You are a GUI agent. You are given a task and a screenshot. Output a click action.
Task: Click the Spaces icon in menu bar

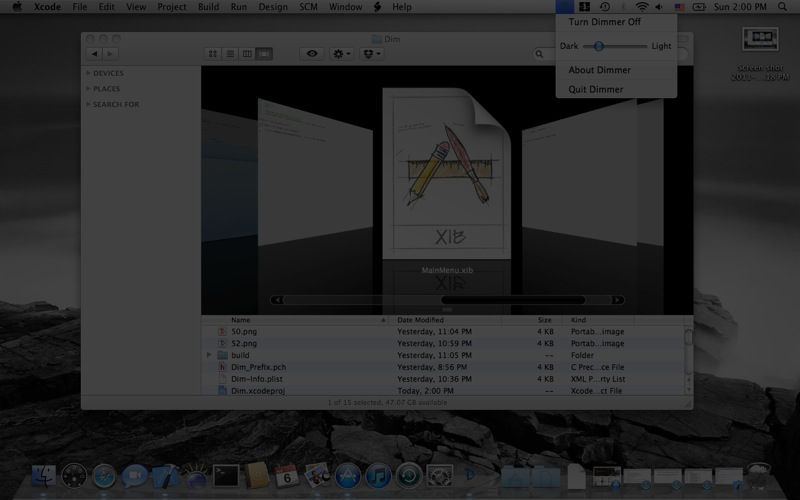585,7
